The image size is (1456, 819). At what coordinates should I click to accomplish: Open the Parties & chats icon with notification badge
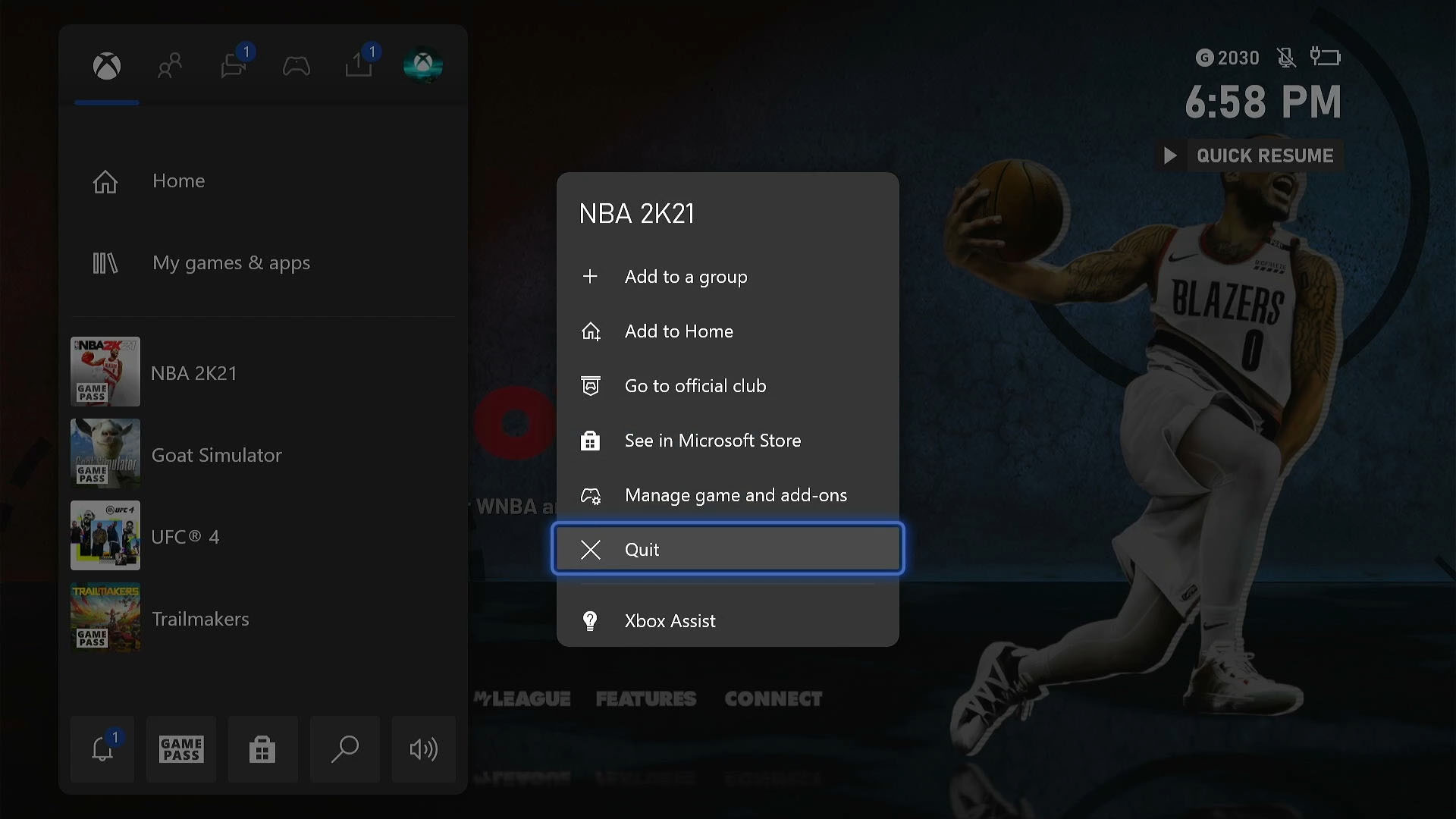[x=233, y=65]
